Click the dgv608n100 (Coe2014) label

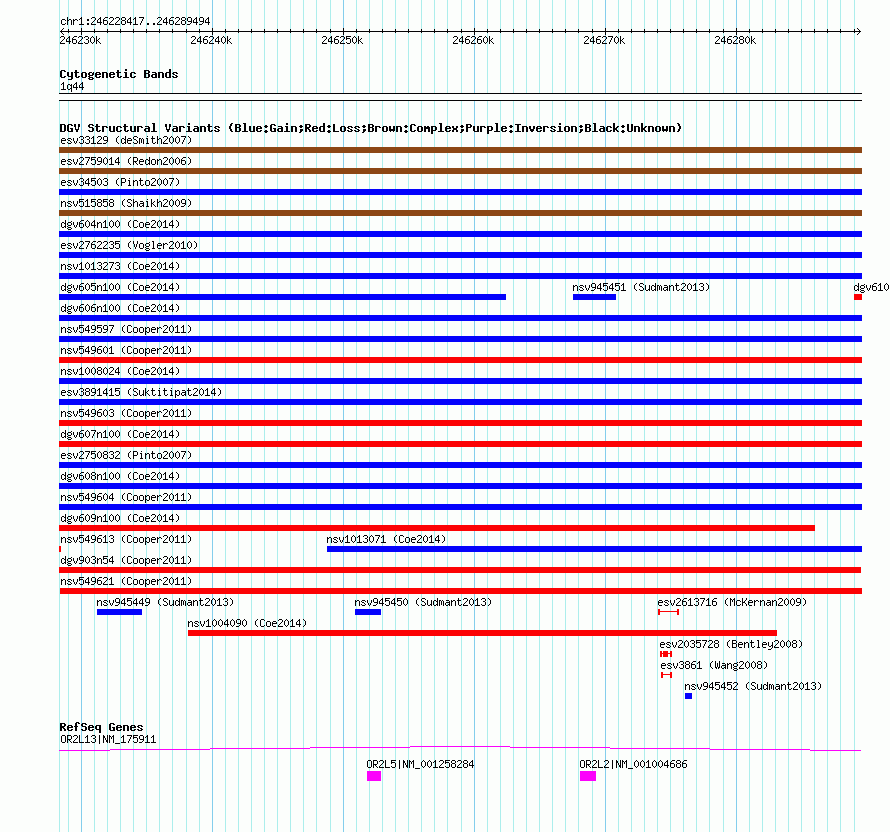tap(120, 476)
